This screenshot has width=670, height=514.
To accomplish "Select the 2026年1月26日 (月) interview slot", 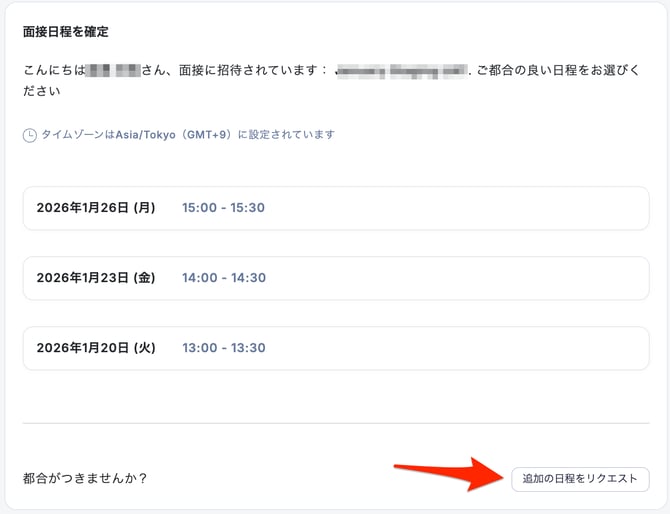I will (96, 208).
